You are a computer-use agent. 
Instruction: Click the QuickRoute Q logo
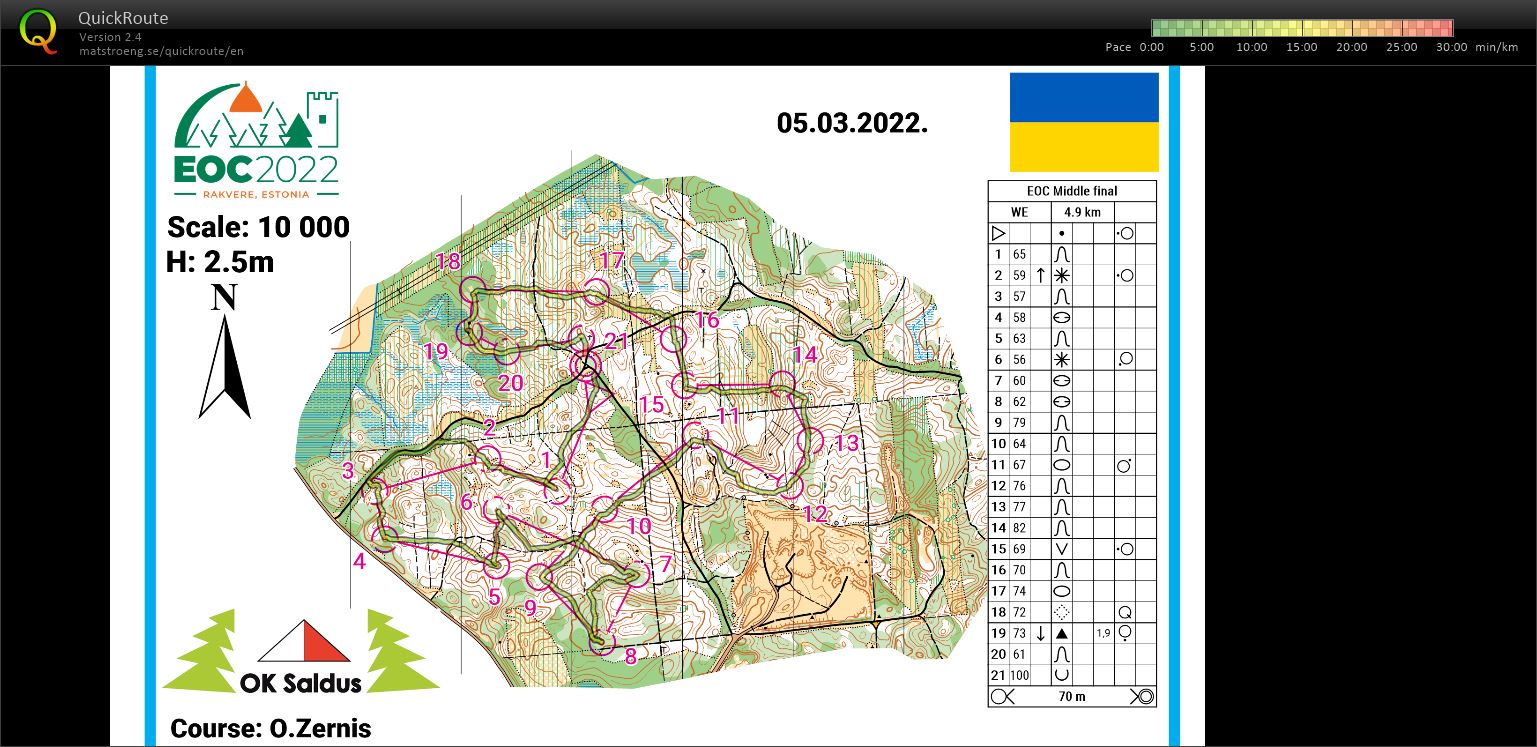(x=39, y=30)
